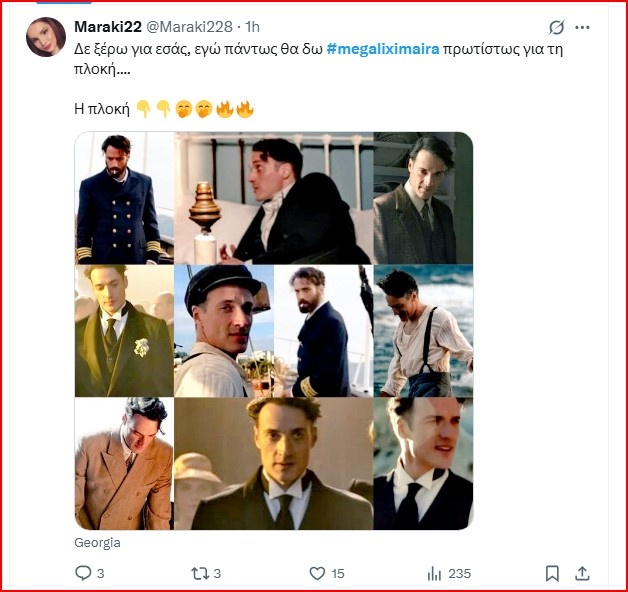
Task: Open the photo of the man in flat cap
Action: 224,330
